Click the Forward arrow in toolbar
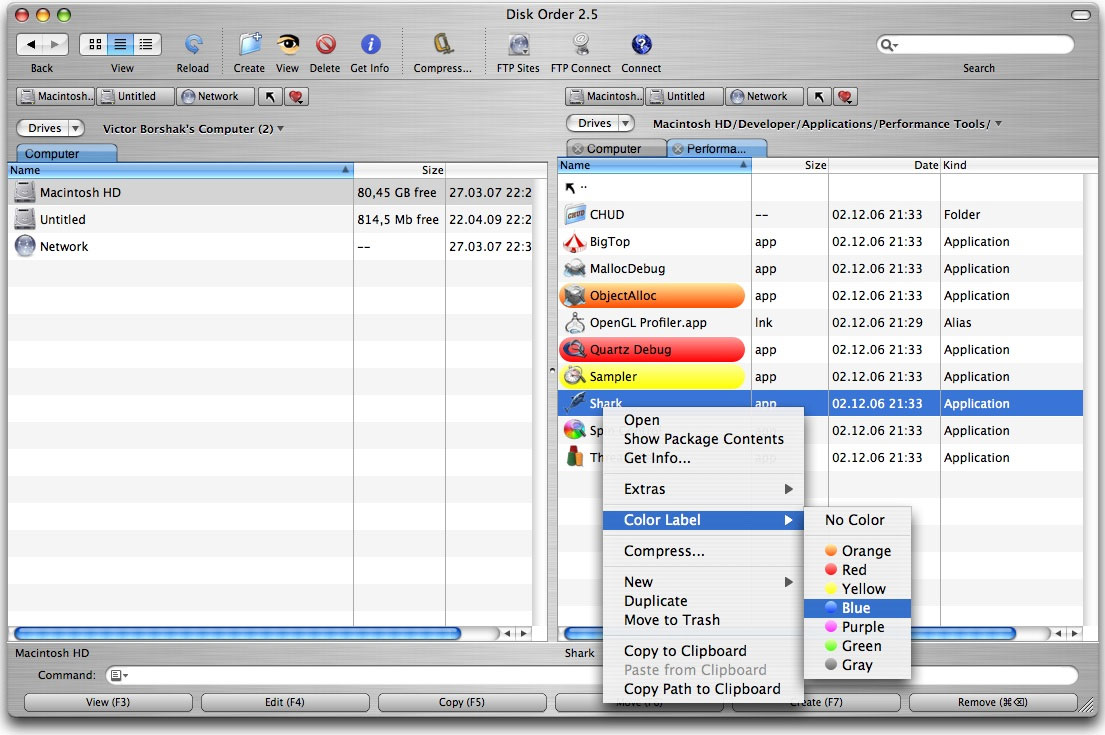Screen dimensions: 1105x735 (55, 44)
